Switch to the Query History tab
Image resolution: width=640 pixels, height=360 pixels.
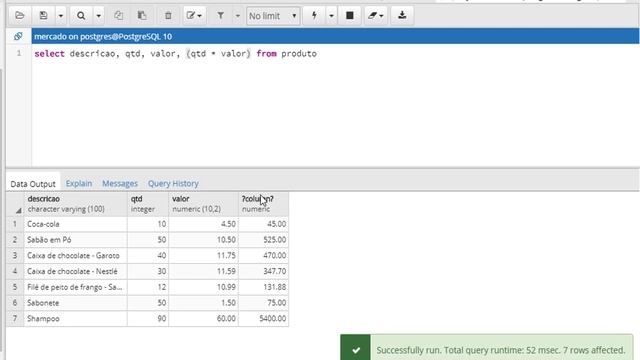tap(173, 183)
